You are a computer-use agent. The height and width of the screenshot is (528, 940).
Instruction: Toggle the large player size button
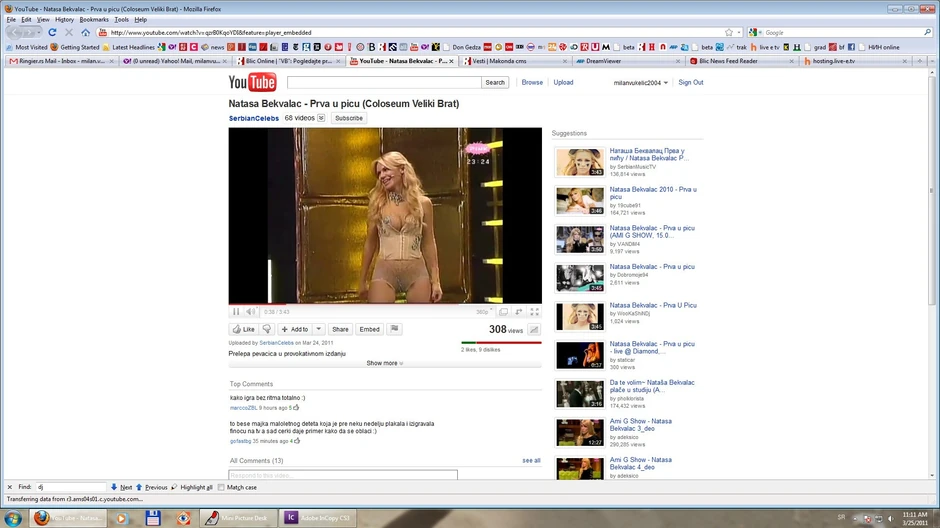(504, 312)
